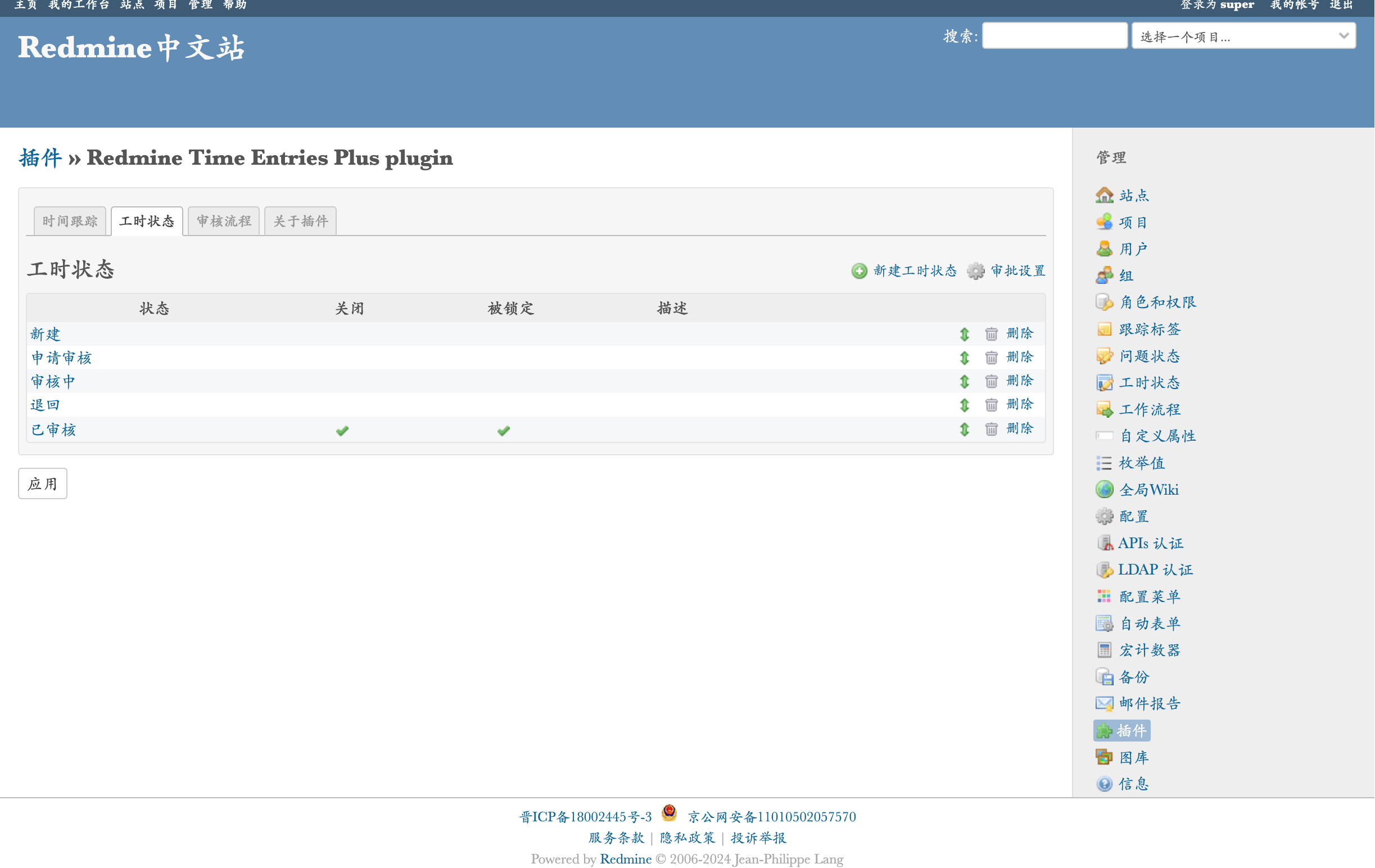
Task: Click the puzzle icon for 插件 in sidebar
Action: 1105,730
